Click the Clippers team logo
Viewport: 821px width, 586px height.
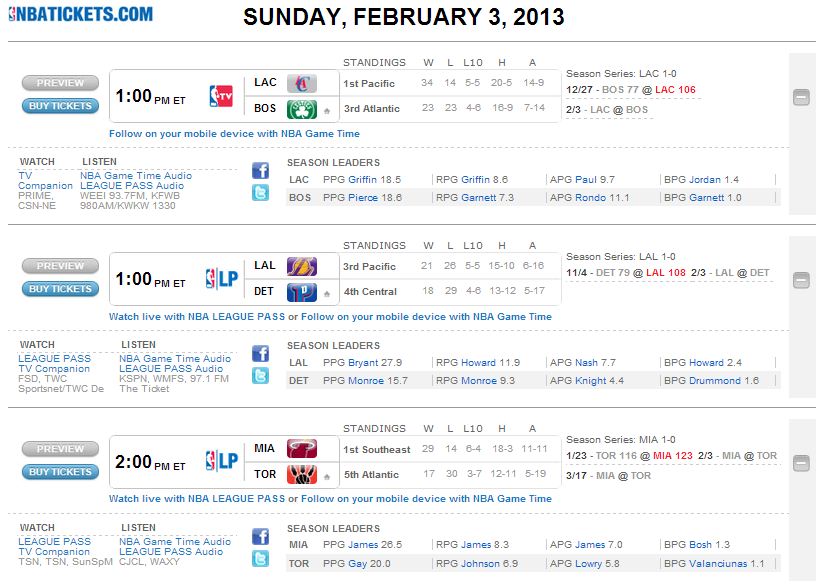click(x=301, y=83)
